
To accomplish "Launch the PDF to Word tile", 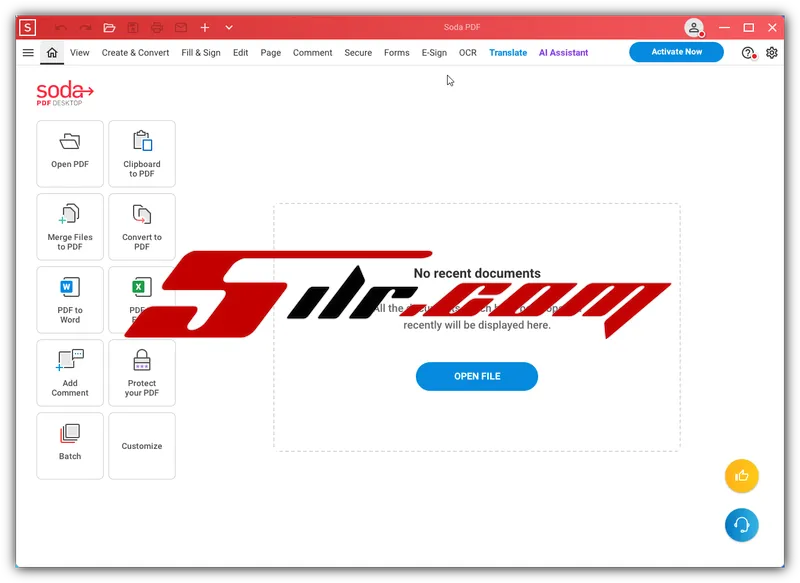I will (x=70, y=299).
